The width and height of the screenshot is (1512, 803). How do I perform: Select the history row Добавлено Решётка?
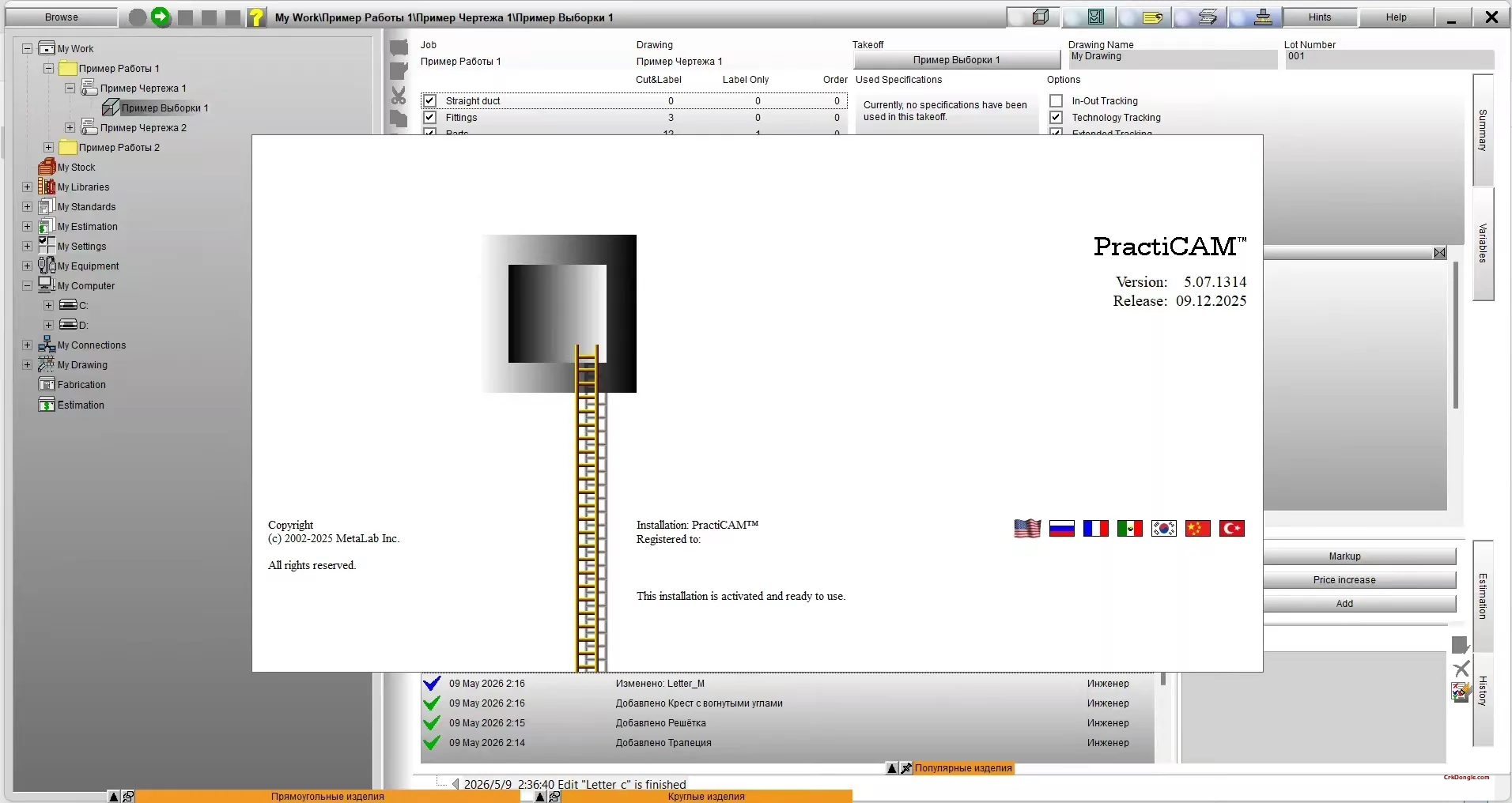(x=787, y=723)
